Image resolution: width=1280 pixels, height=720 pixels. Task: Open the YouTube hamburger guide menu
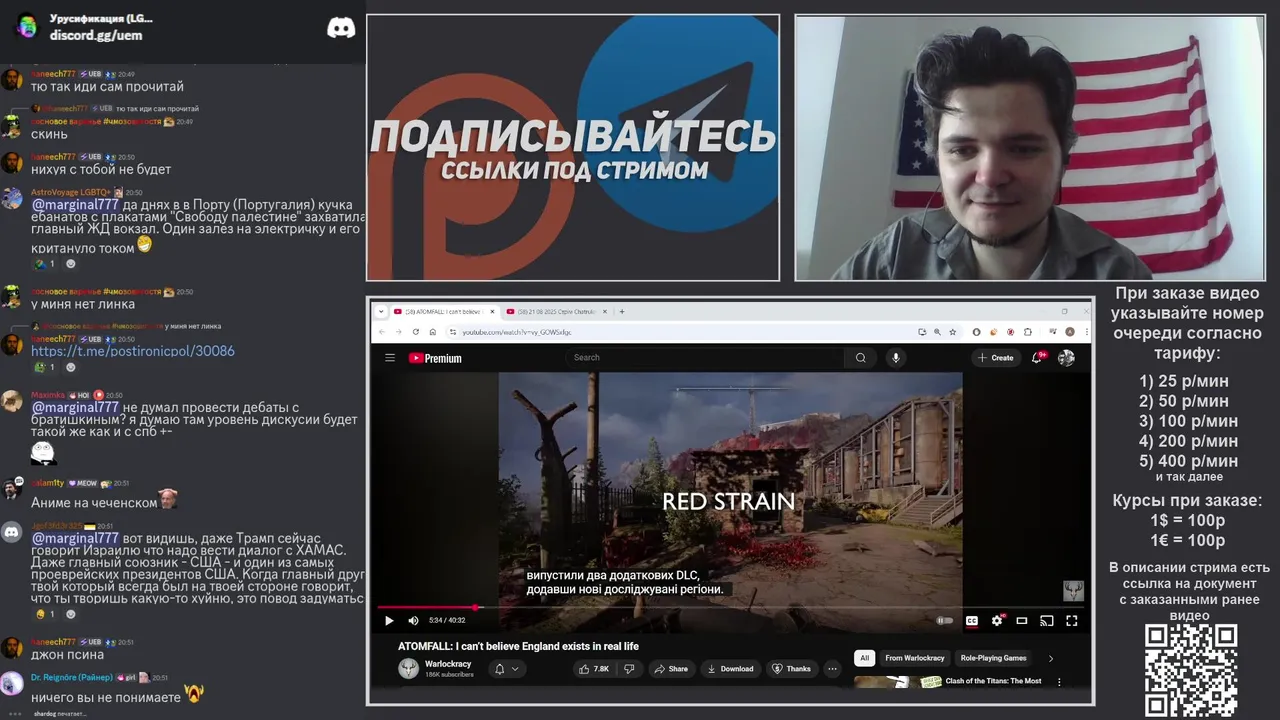coord(390,358)
